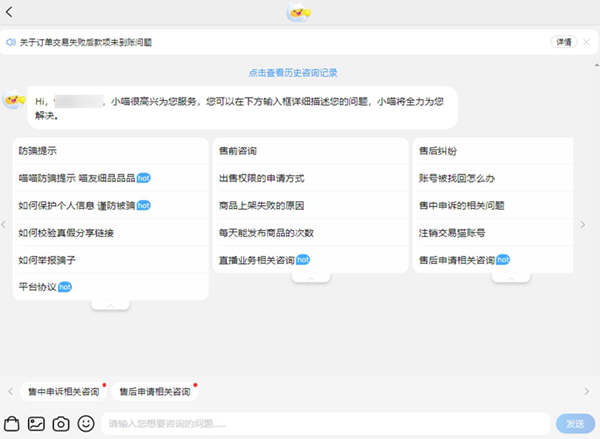Click 详情 button on the announcement bar
600x439 pixels.
(563, 43)
